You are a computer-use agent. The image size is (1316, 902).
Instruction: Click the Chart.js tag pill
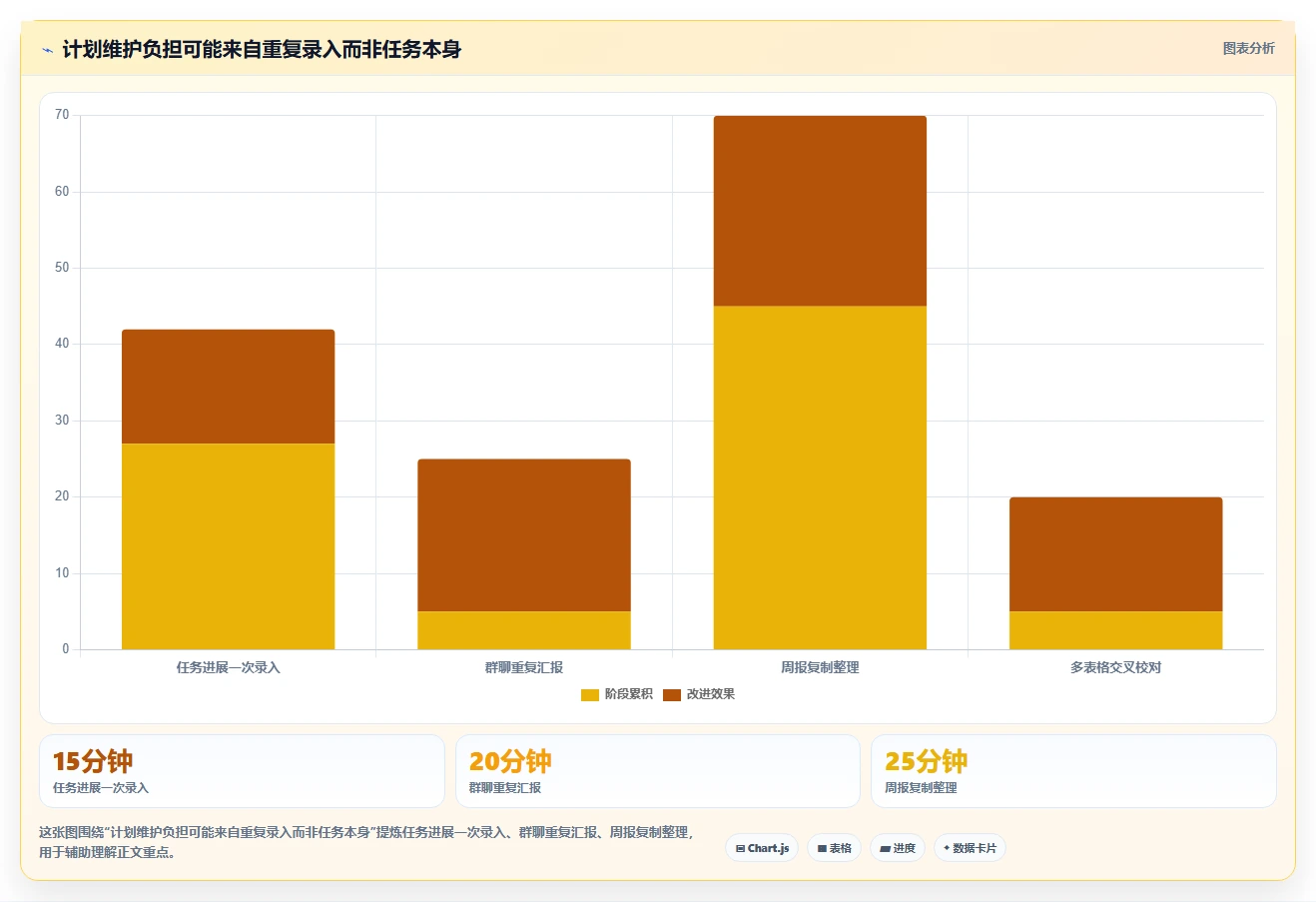pyautogui.click(x=762, y=848)
